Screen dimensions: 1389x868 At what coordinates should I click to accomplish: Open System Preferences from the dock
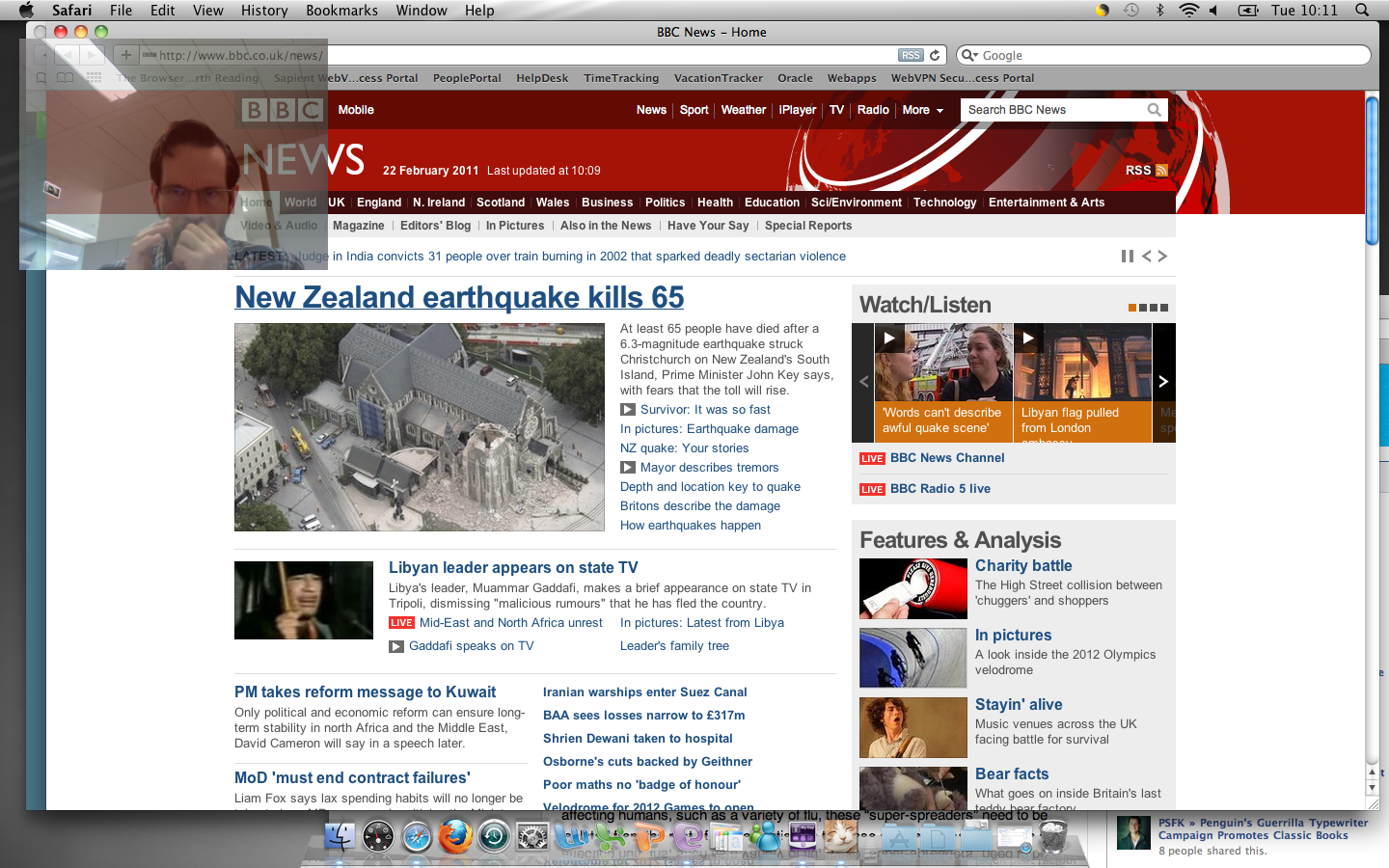click(x=532, y=837)
